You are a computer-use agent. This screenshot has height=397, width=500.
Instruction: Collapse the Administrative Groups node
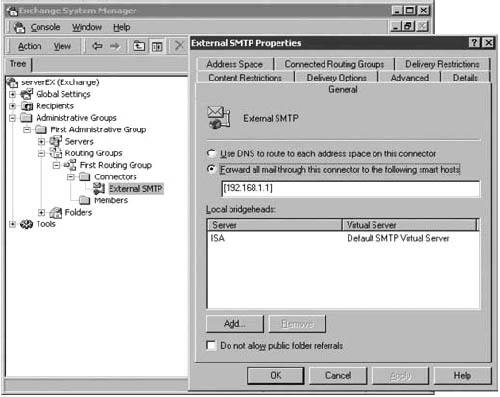(12, 118)
